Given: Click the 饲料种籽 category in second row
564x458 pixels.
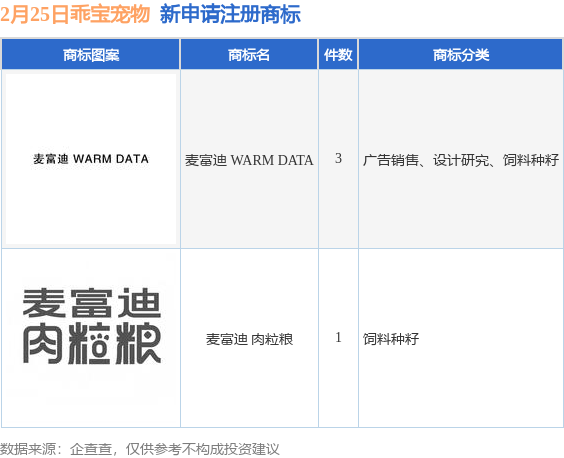Looking at the screenshot, I should [391, 339].
